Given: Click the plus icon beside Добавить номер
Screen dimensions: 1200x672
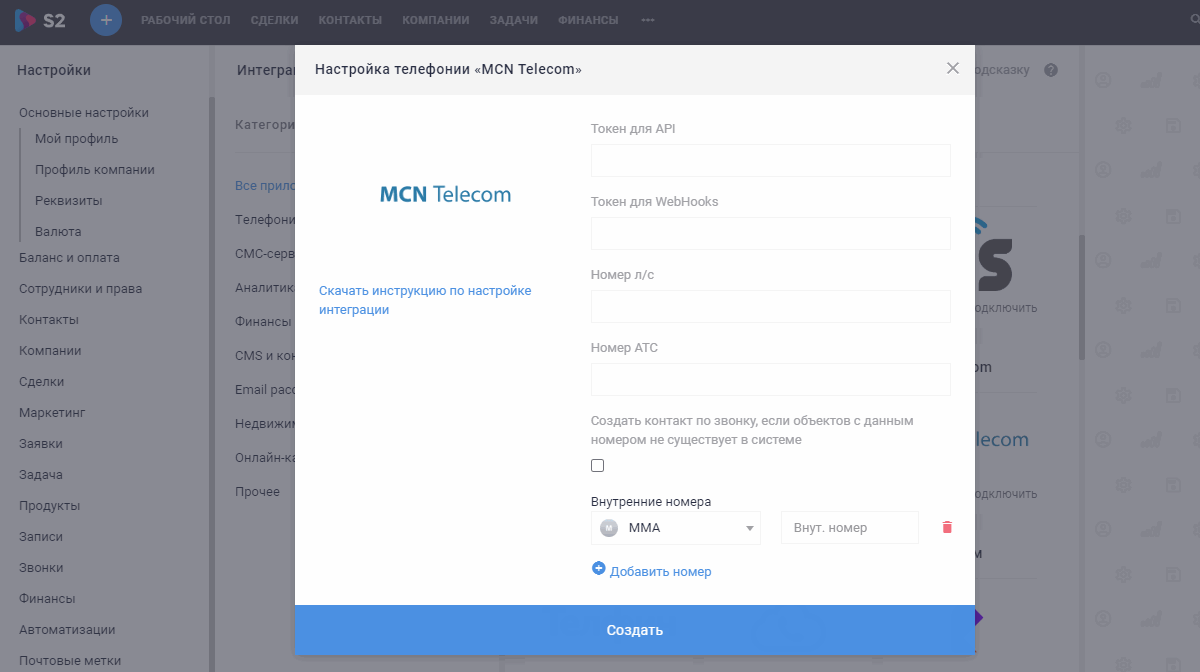Looking at the screenshot, I should 599,569.
